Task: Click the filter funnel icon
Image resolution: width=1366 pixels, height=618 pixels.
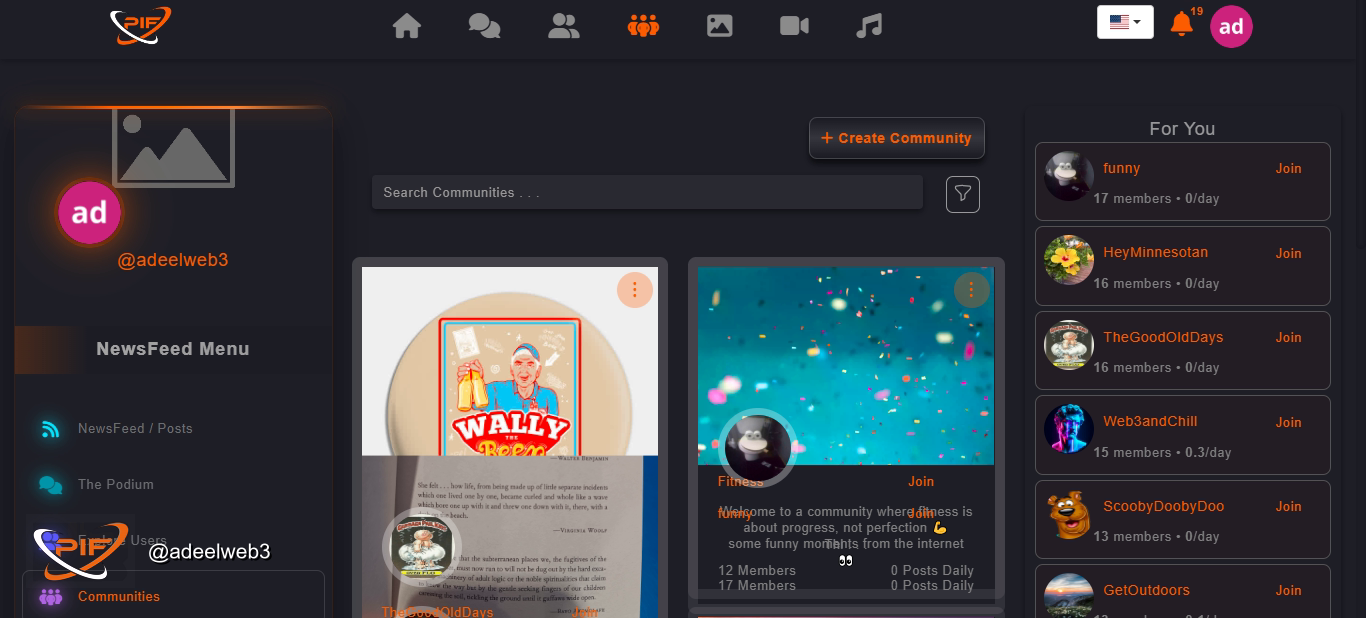Action: [x=963, y=194]
